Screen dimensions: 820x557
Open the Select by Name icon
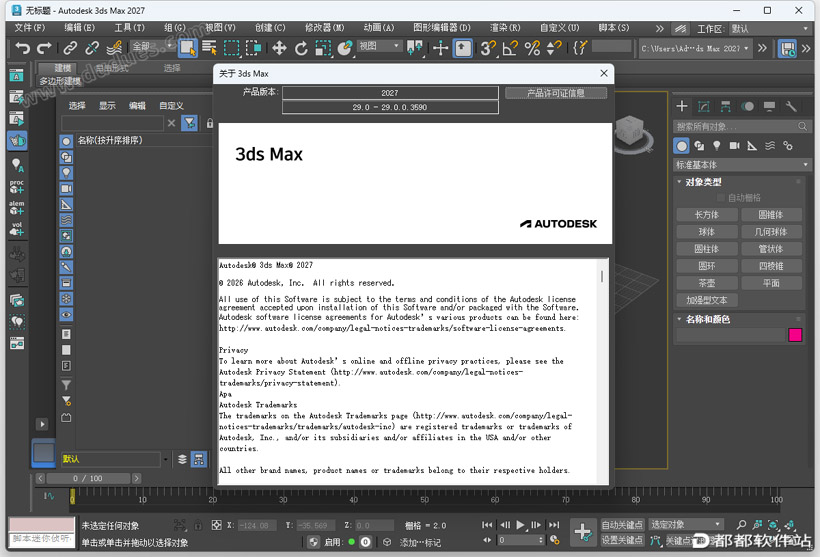[209, 48]
